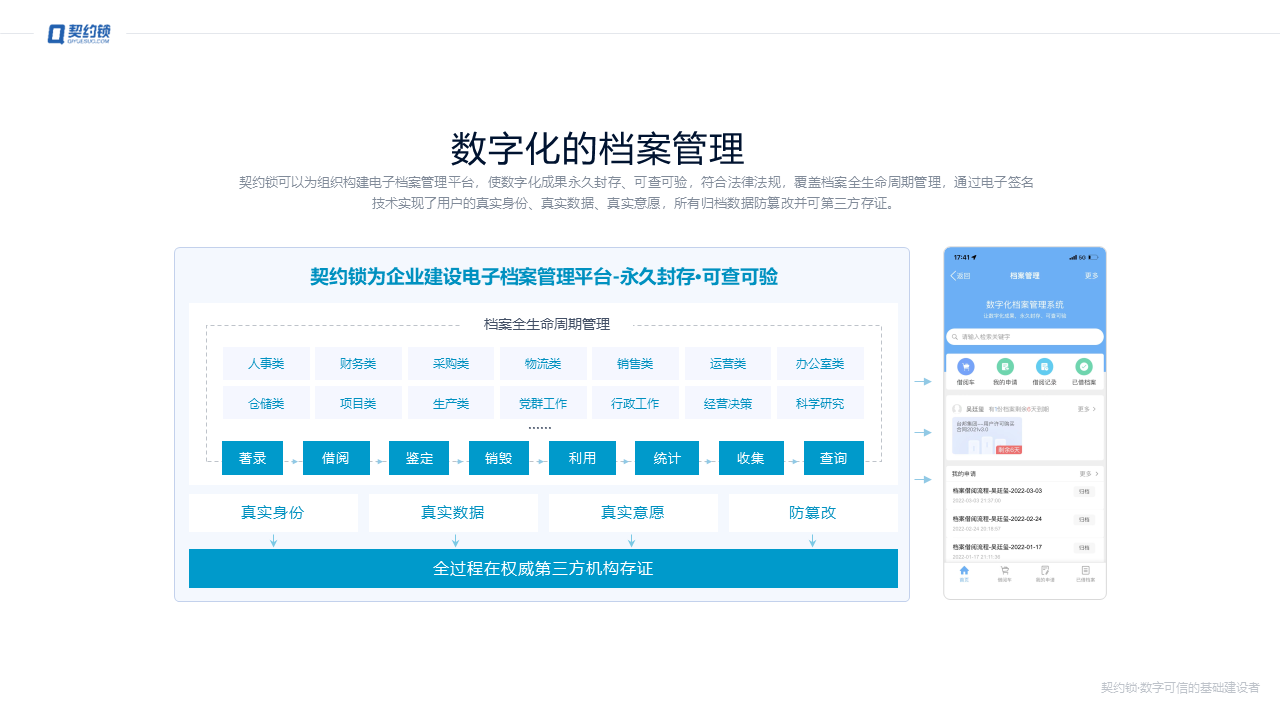Click the 全过程在权威第三方机构存证 bar
Screen dimensions: 1280x720
point(543,568)
